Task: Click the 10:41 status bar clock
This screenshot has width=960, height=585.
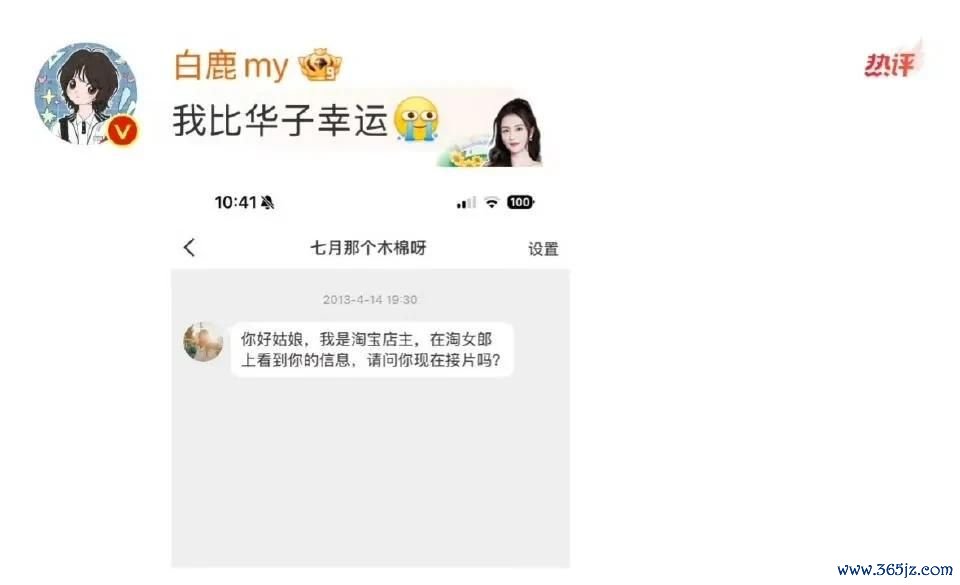Action: click(x=235, y=202)
